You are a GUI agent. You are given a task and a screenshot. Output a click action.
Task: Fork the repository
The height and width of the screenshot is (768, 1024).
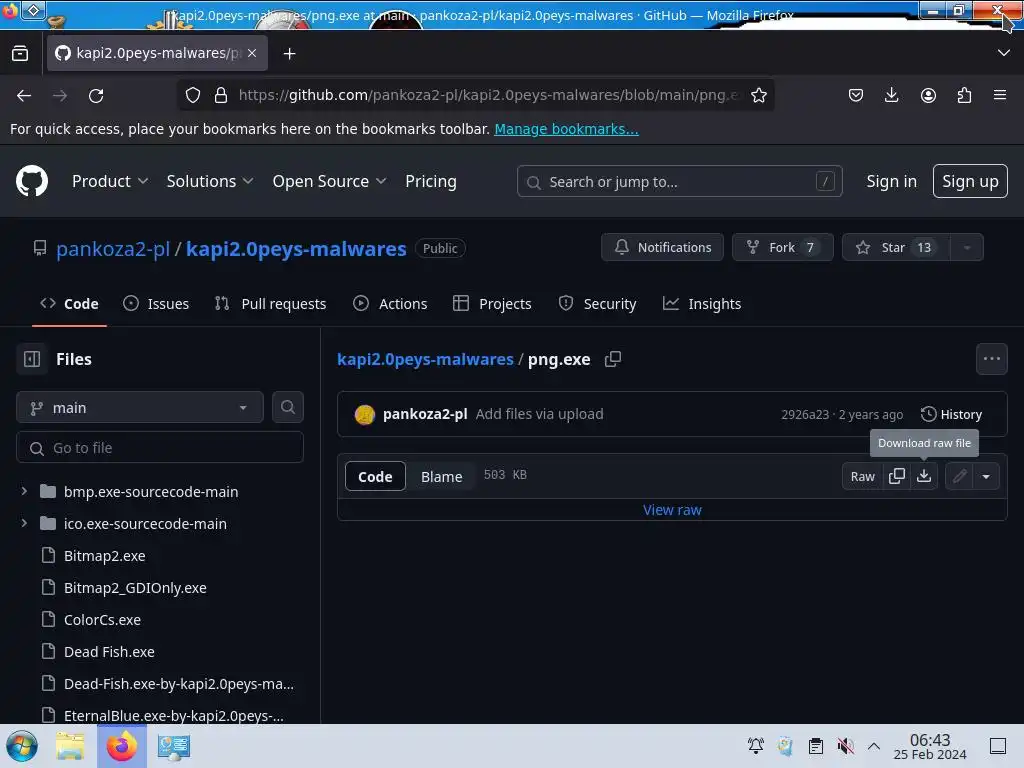[782, 248]
